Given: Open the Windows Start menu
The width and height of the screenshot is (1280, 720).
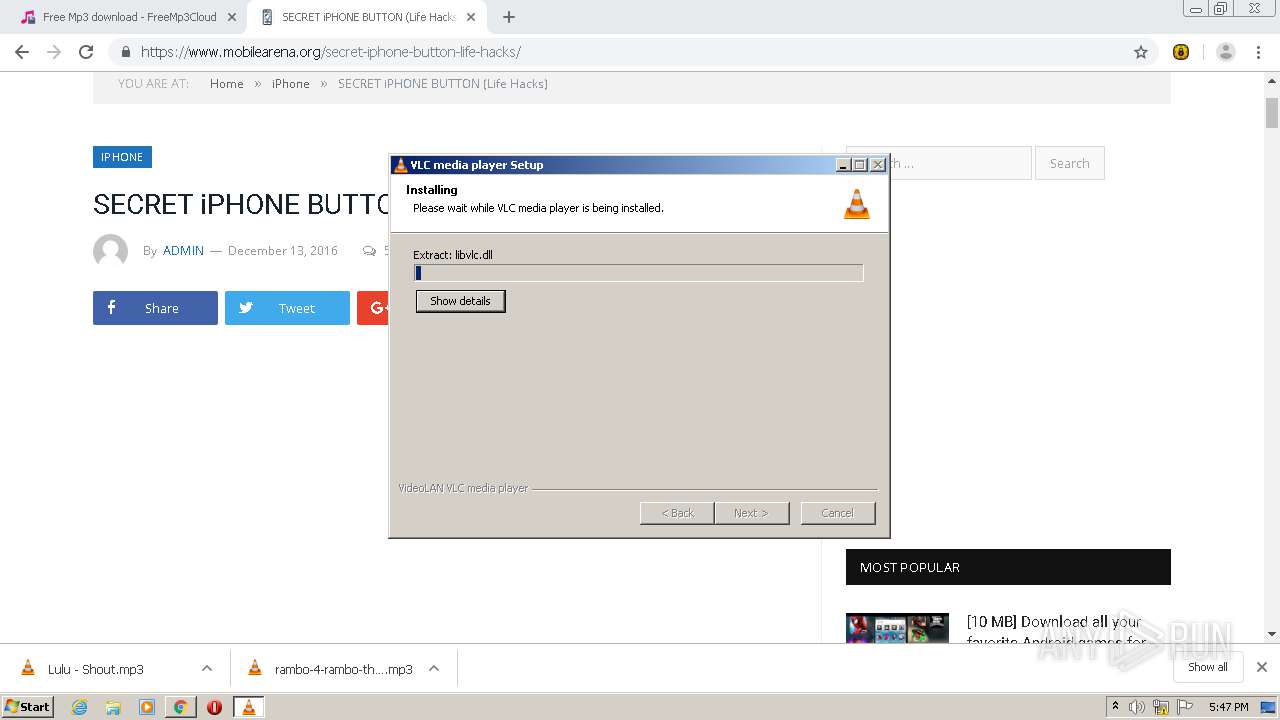Looking at the screenshot, I should click(x=28, y=707).
